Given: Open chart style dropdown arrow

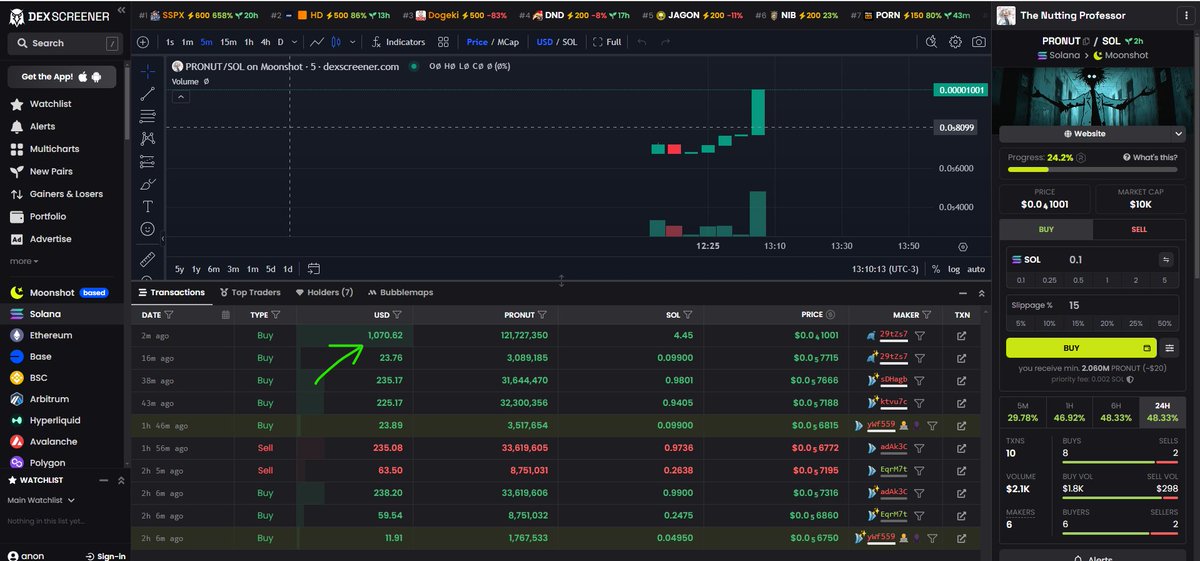Looking at the screenshot, I should tap(353, 42).
